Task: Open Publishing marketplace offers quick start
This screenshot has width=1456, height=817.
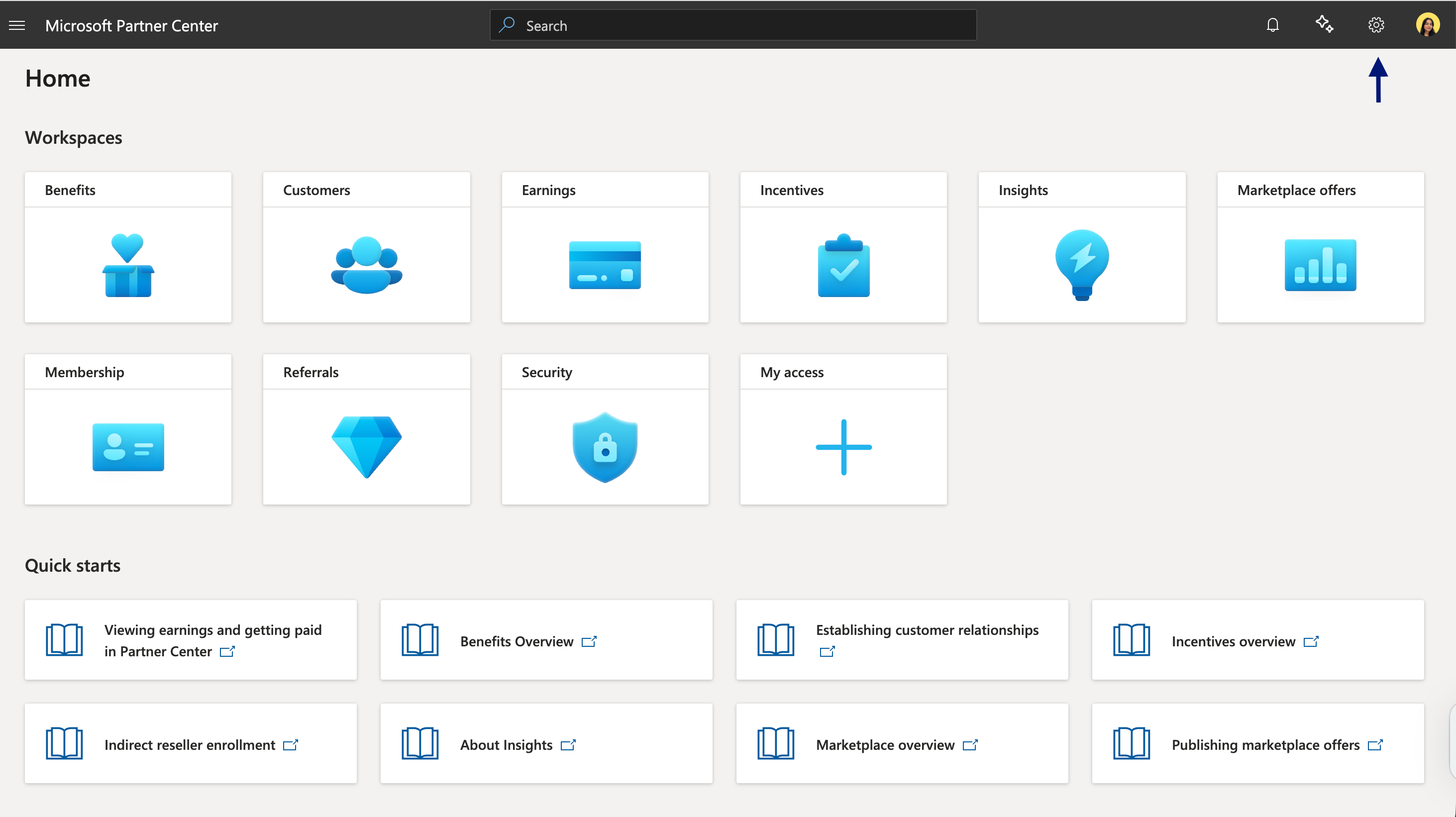Action: coord(1257,743)
